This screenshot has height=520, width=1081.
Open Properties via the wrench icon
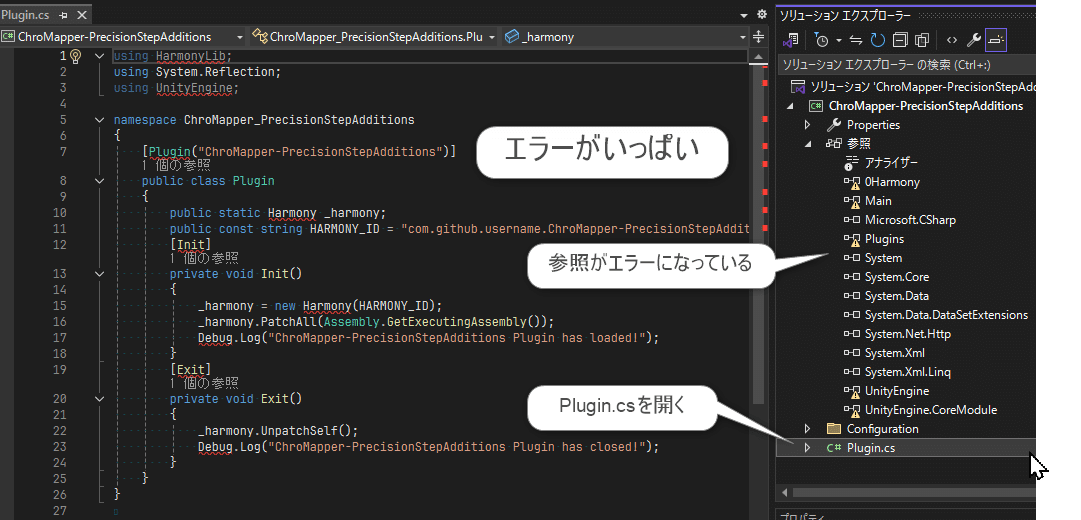click(x=973, y=40)
